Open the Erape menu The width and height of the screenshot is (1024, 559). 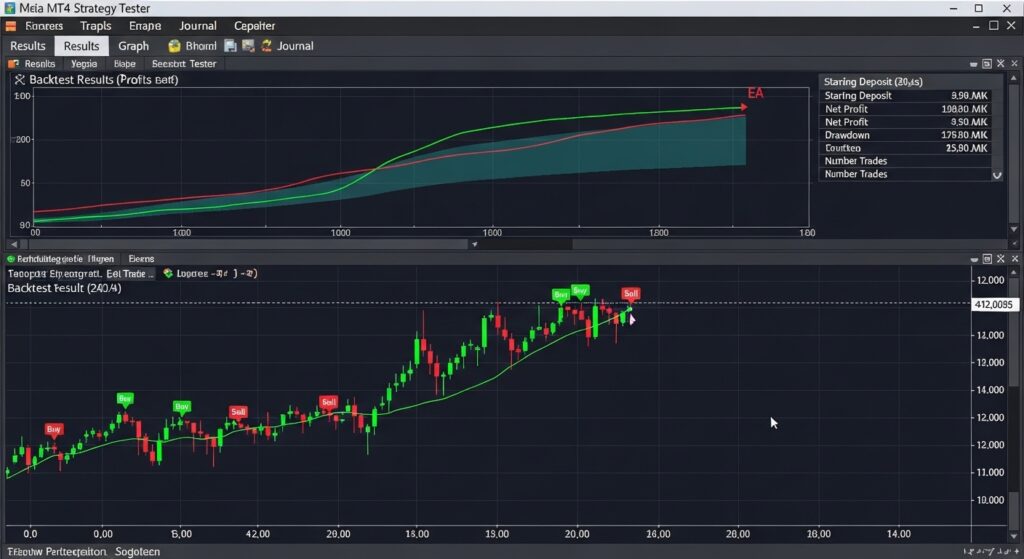pos(144,26)
